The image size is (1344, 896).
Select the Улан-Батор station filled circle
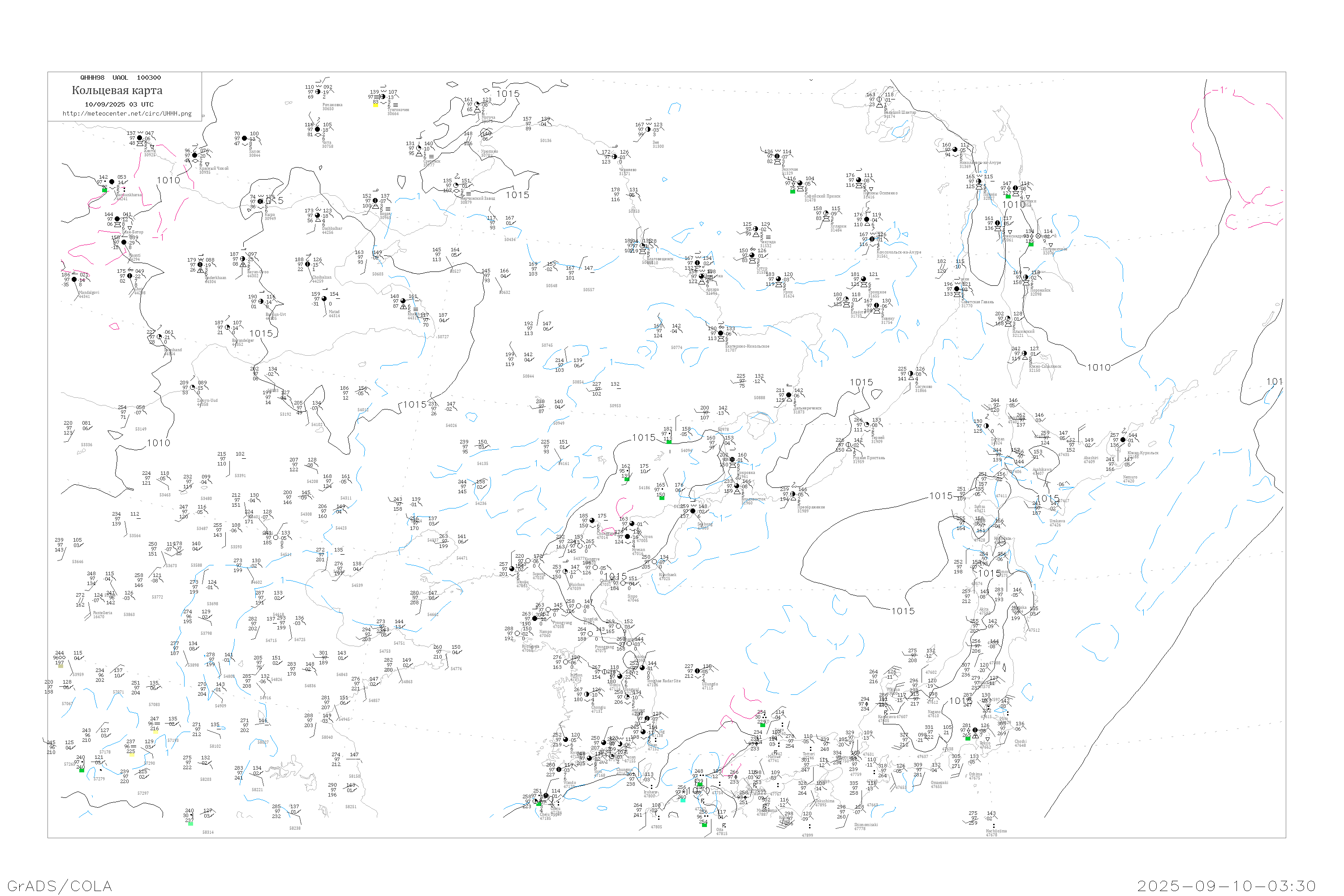(117, 219)
